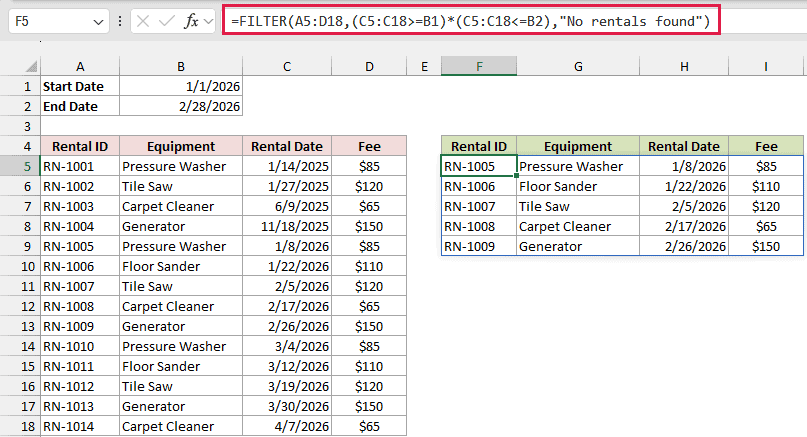The width and height of the screenshot is (807, 437).
Task: Select column A header
Action: click(80, 66)
